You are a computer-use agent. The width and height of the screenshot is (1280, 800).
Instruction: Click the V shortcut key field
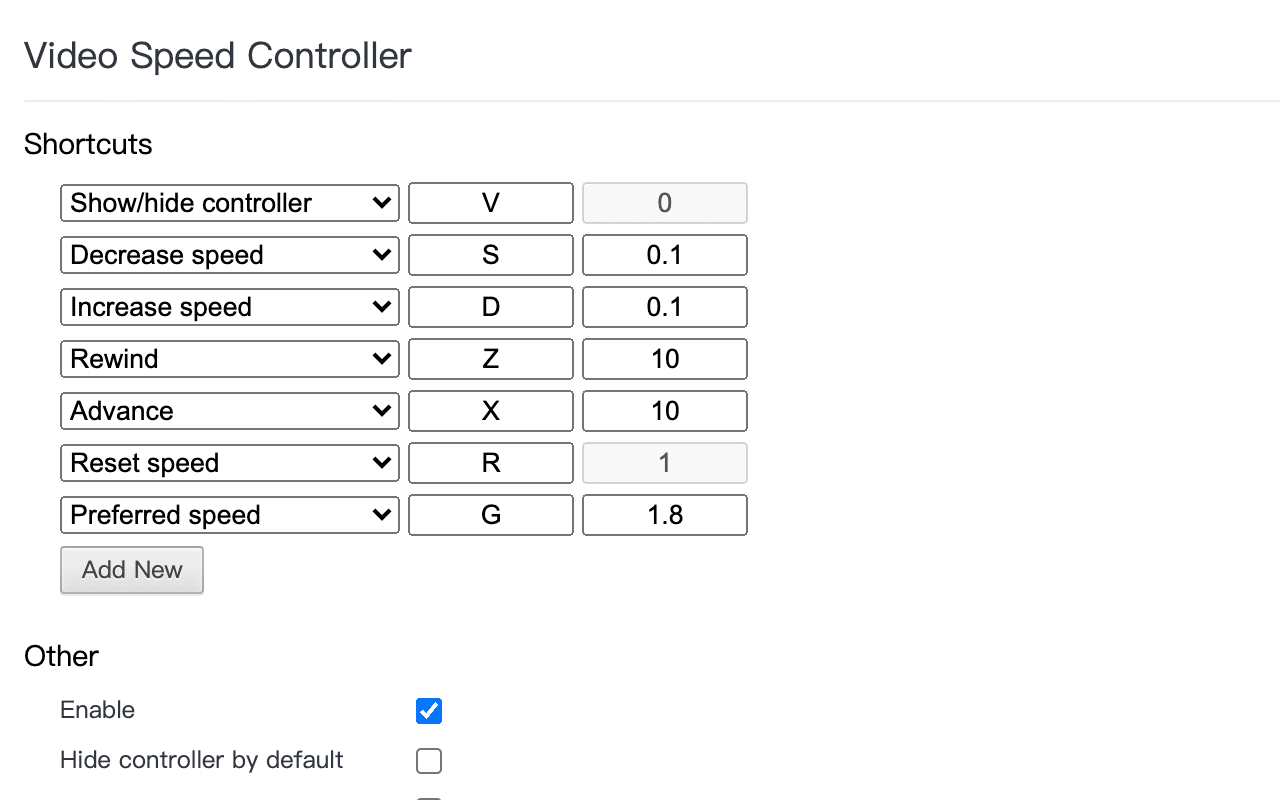coord(490,203)
